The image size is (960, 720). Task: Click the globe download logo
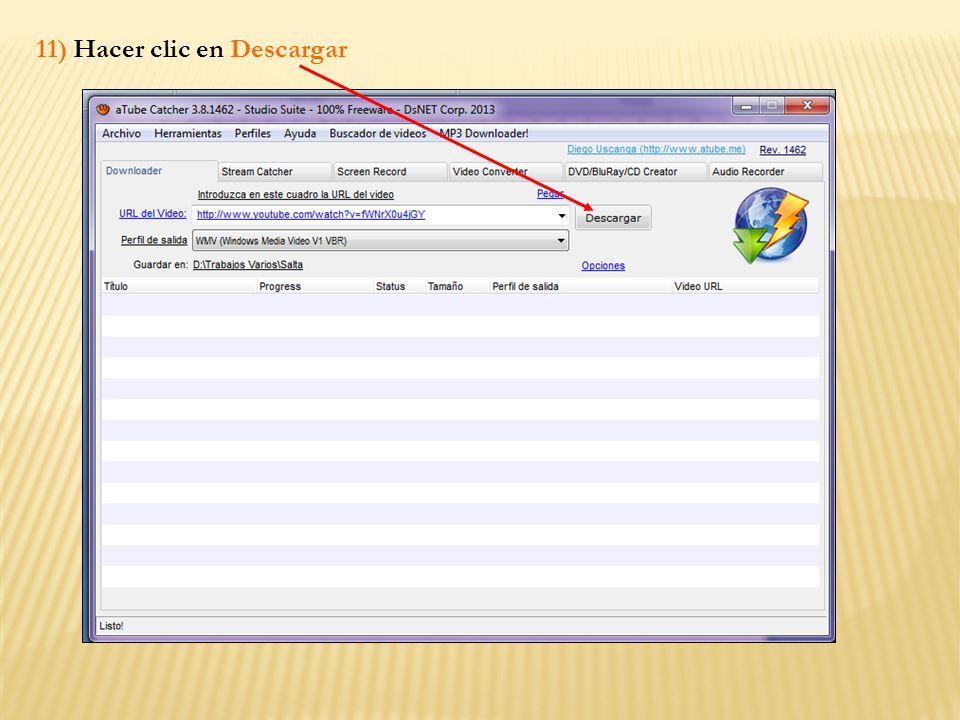(x=770, y=226)
